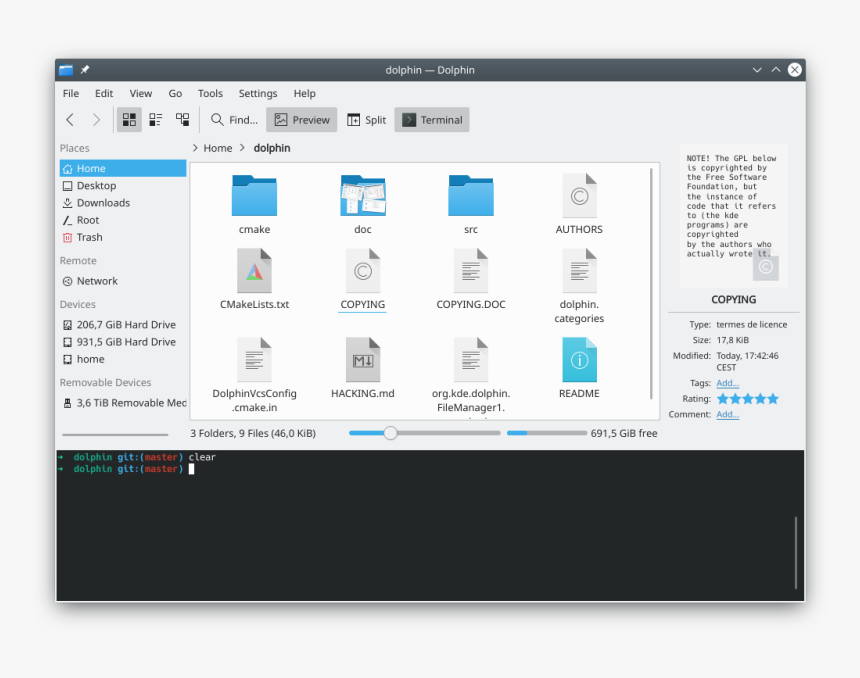Select the cmake folder icon
Image resolution: width=860 pixels, height=678 pixels.
(254, 196)
